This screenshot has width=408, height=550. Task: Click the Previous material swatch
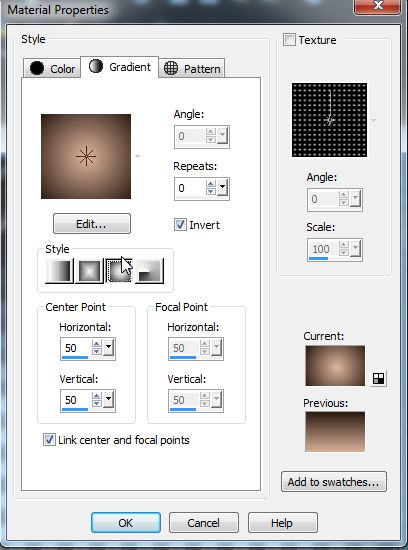(335, 432)
